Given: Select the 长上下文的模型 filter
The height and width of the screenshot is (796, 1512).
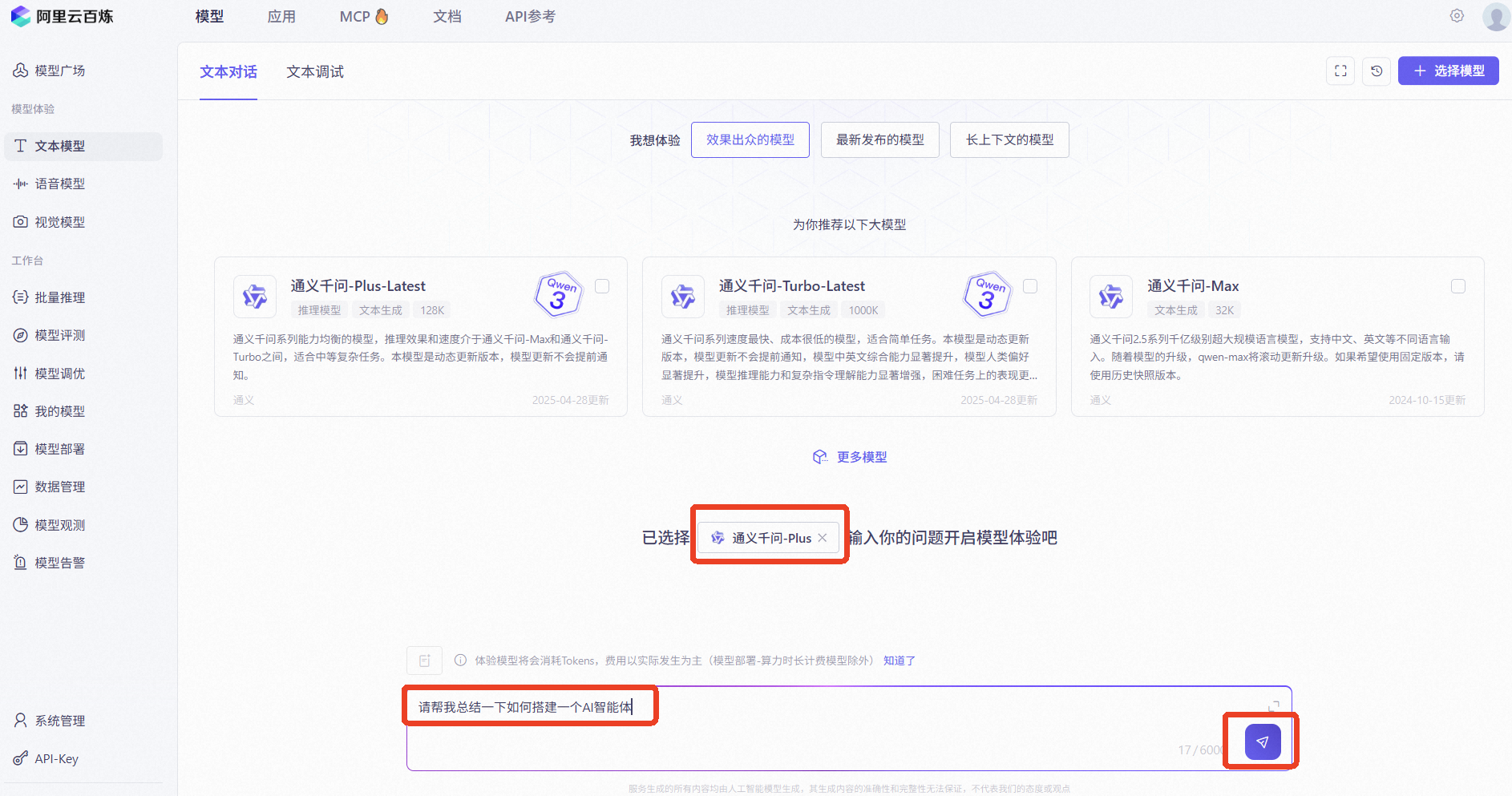Looking at the screenshot, I should [1009, 139].
